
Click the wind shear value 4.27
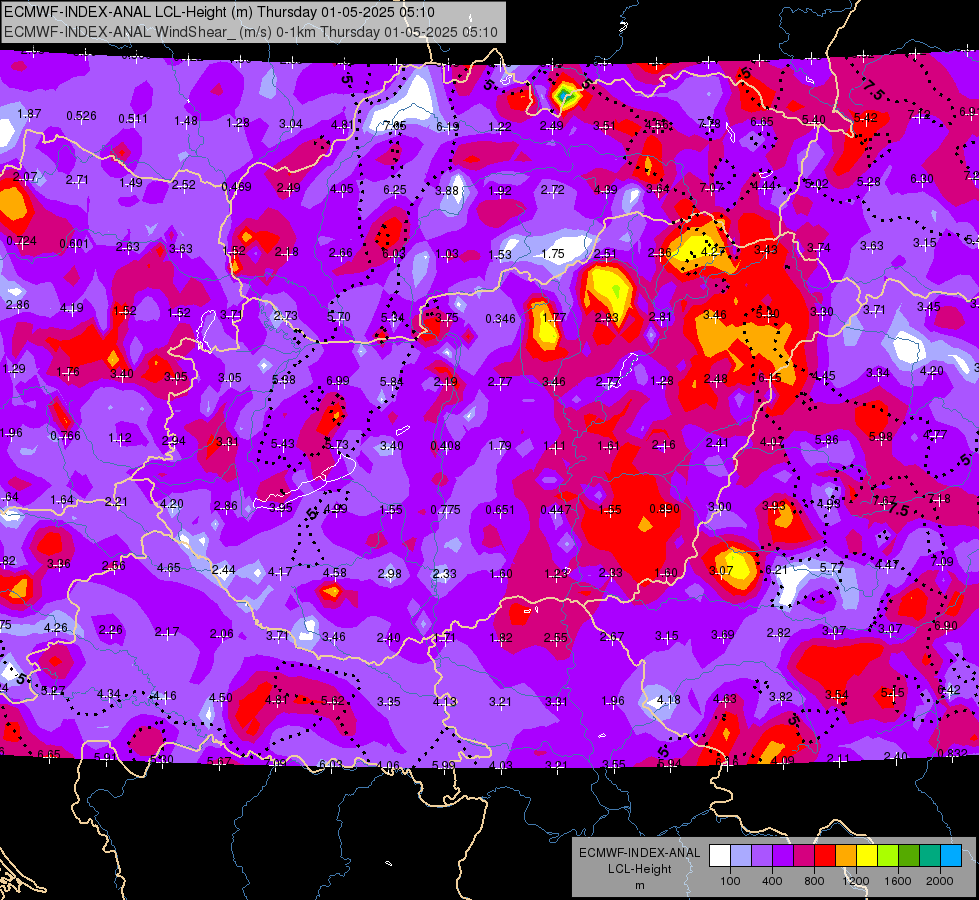tap(713, 252)
